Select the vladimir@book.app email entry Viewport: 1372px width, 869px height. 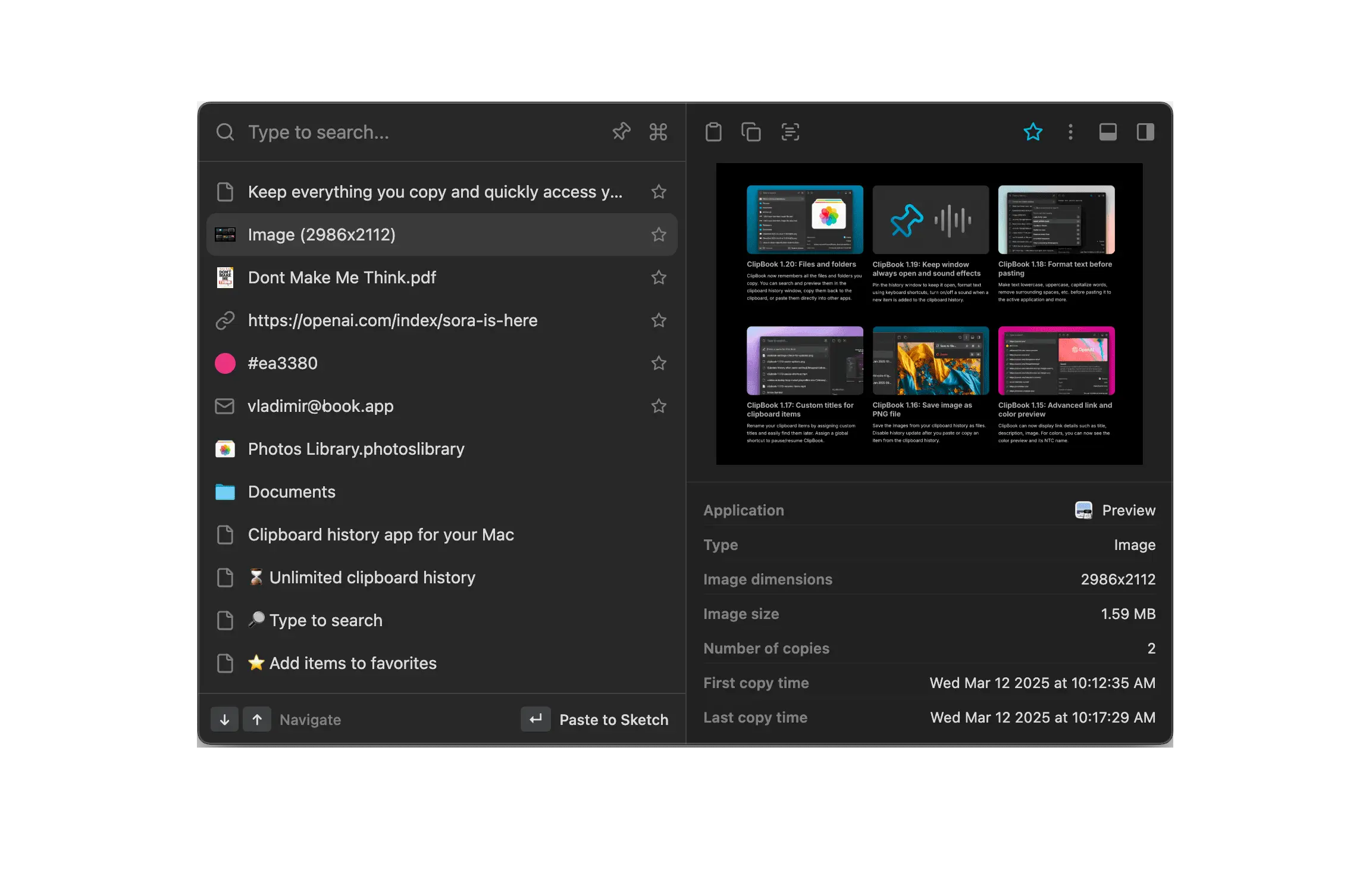321,406
